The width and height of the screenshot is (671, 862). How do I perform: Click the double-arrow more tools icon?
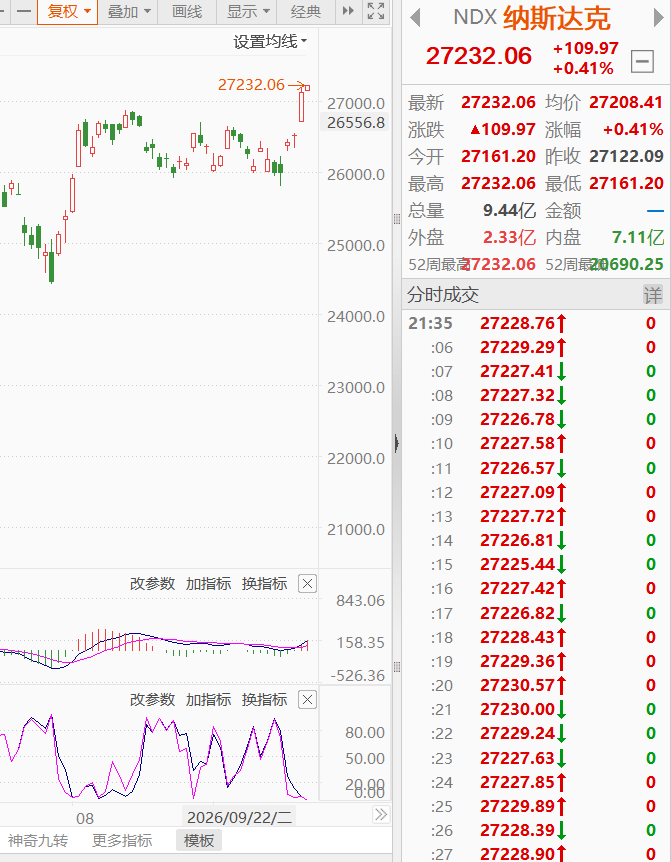pos(348,11)
